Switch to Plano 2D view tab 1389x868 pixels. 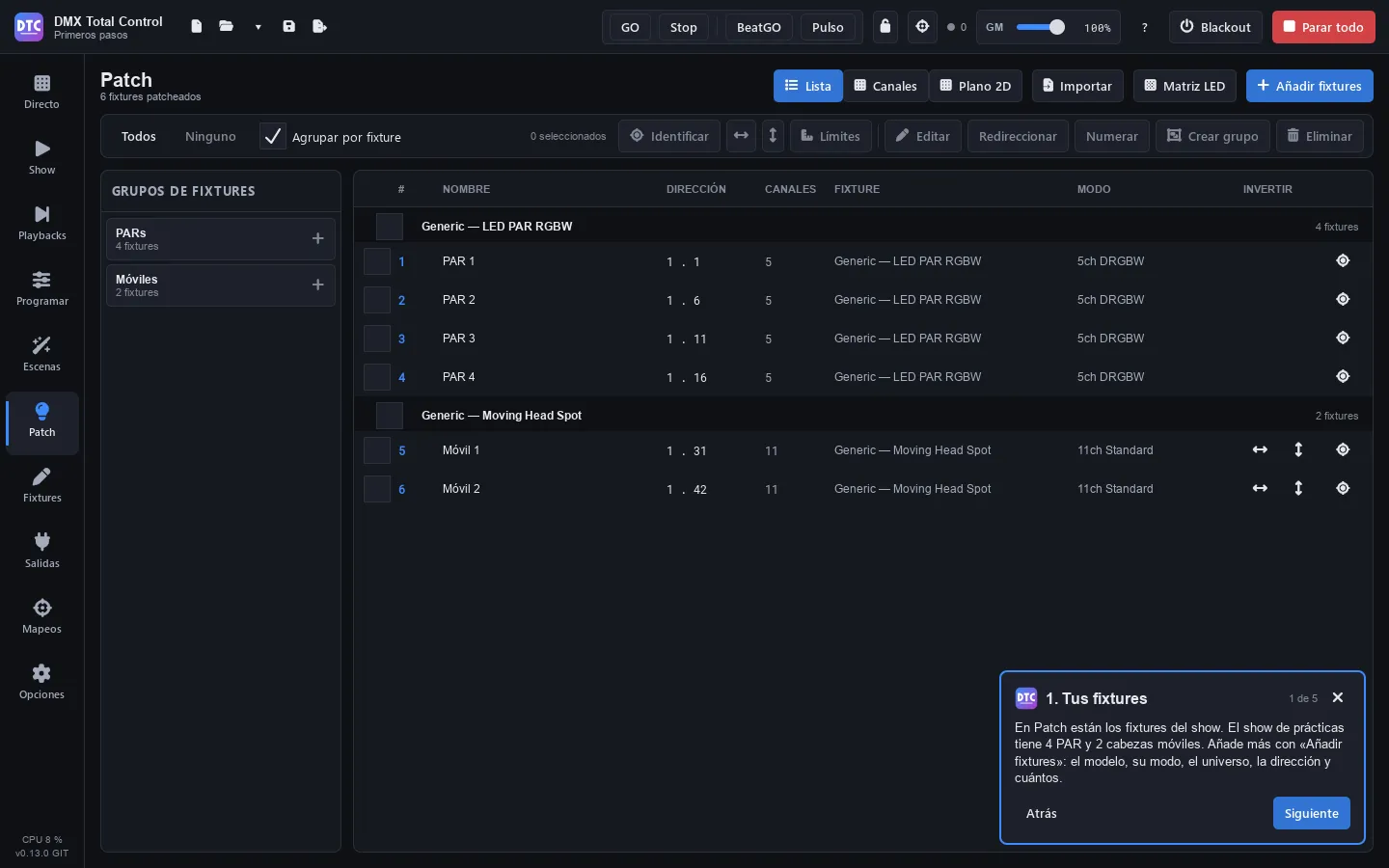(975, 86)
